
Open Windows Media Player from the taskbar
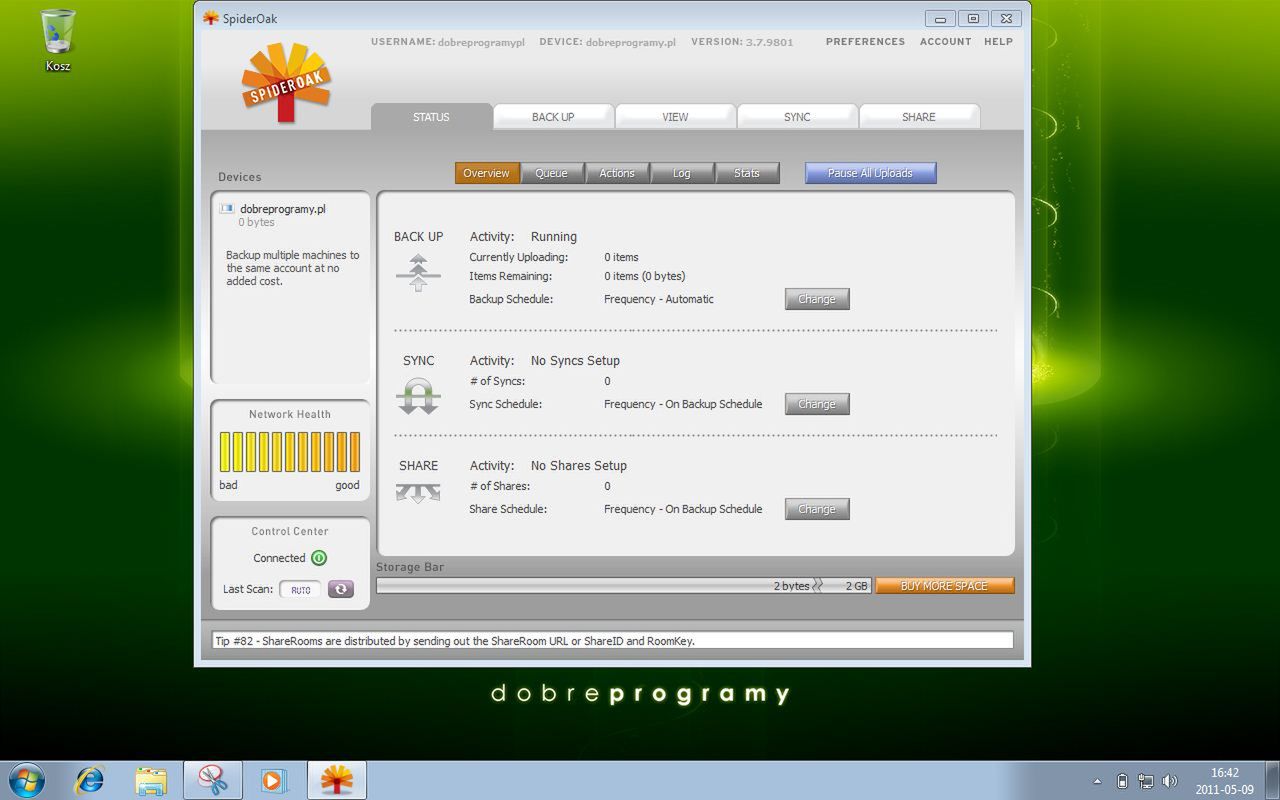tap(273, 780)
